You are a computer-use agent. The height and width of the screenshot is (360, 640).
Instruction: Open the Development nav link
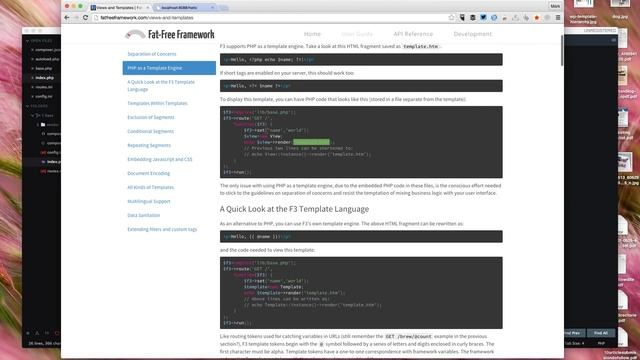click(473, 34)
